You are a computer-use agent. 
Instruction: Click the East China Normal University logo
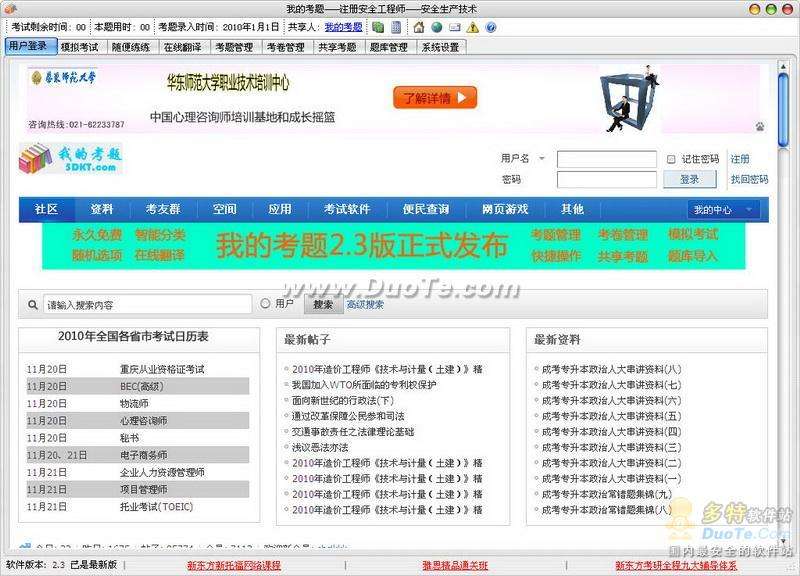(64, 77)
